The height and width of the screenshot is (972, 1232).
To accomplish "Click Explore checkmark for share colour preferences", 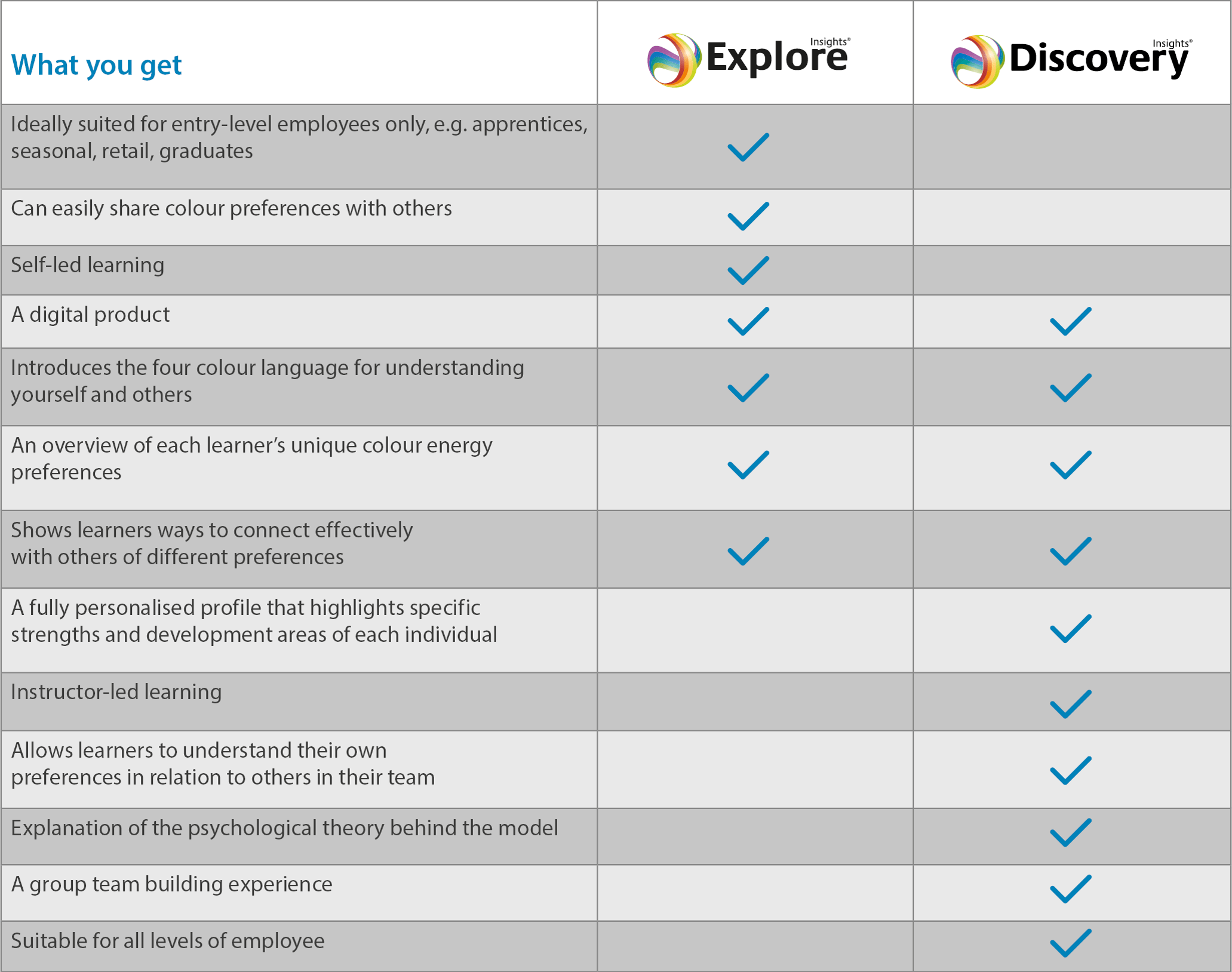I will (748, 216).
